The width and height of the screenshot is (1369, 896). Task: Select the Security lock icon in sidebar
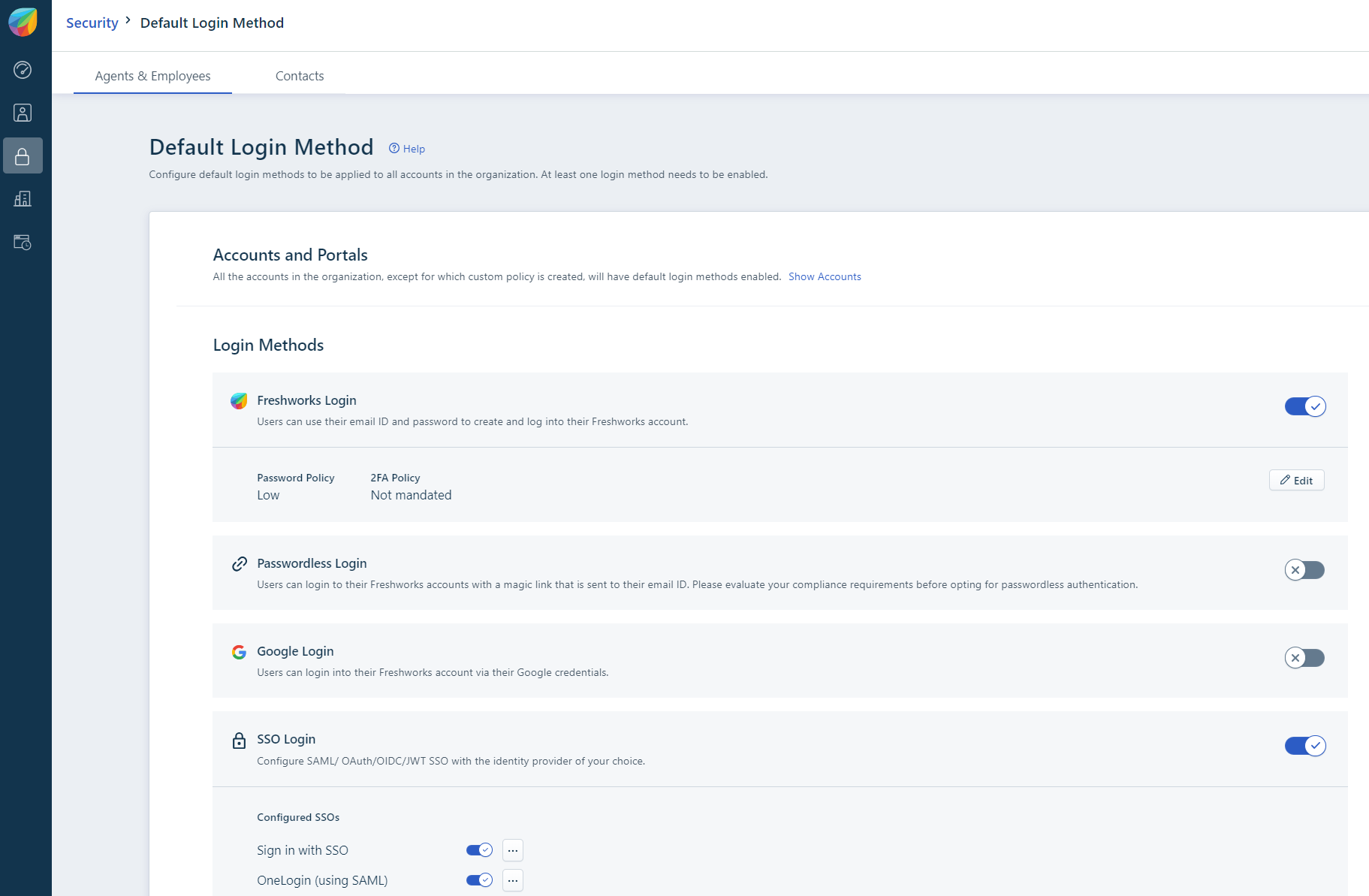coord(23,155)
